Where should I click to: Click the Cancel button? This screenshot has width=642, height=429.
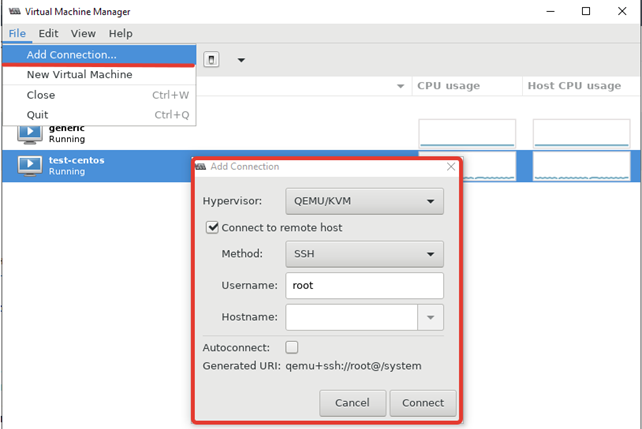click(353, 403)
